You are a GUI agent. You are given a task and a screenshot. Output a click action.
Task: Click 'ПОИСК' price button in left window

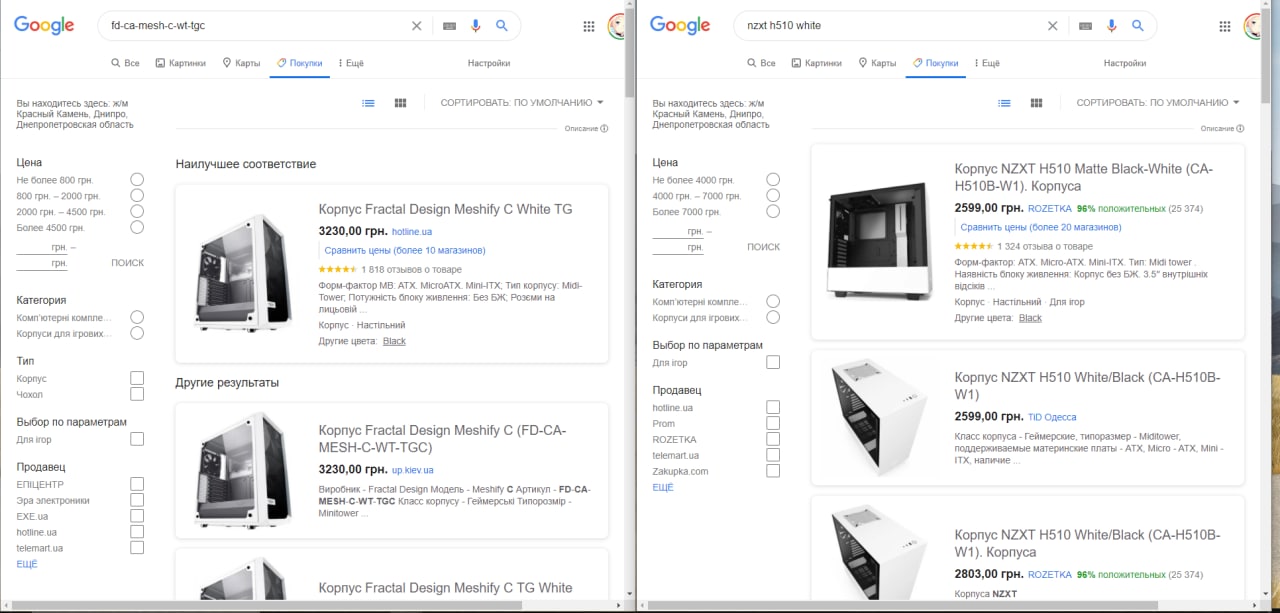pyautogui.click(x=127, y=263)
